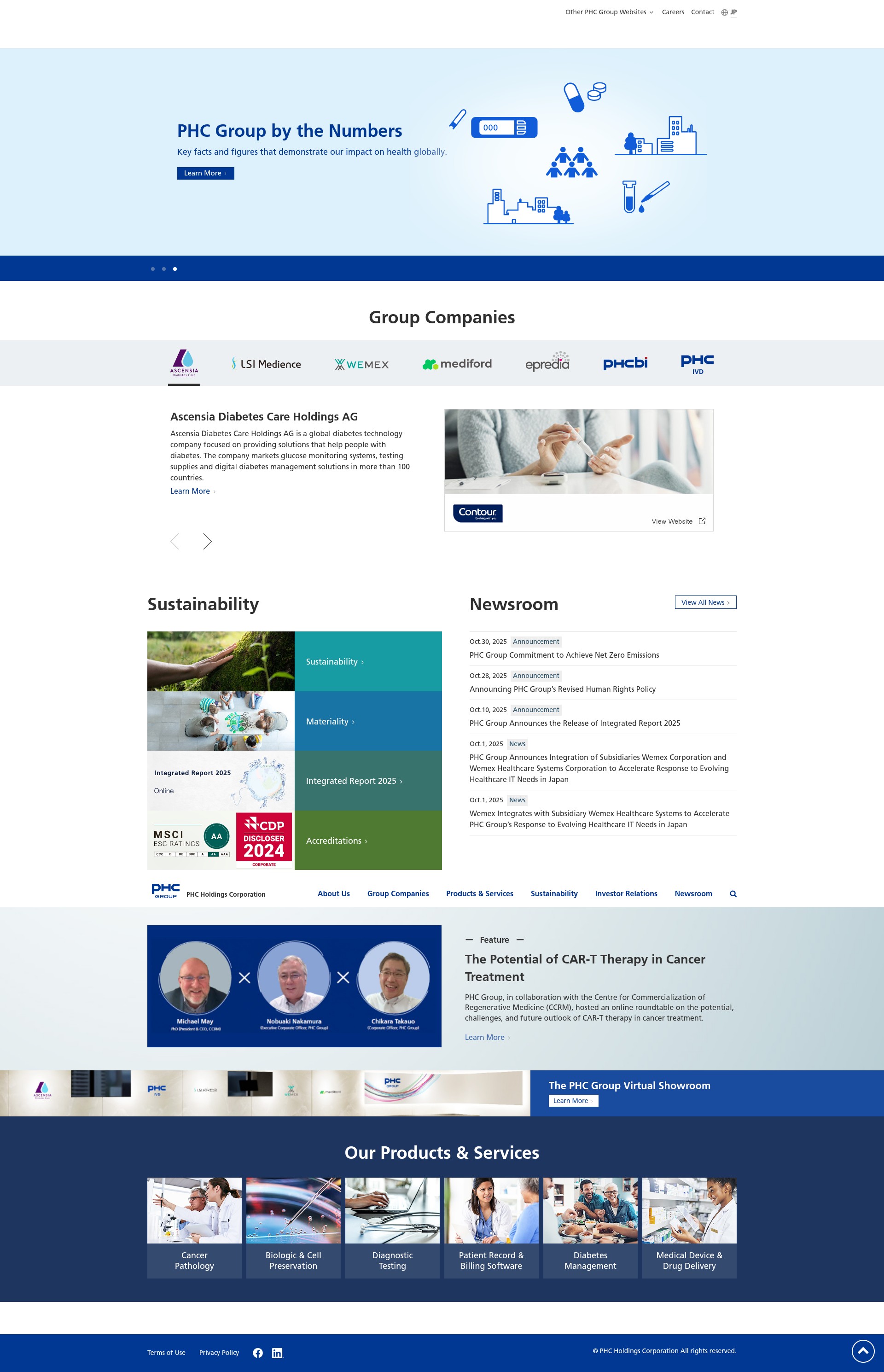Open the About Us navigation menu

coord(333,894)
